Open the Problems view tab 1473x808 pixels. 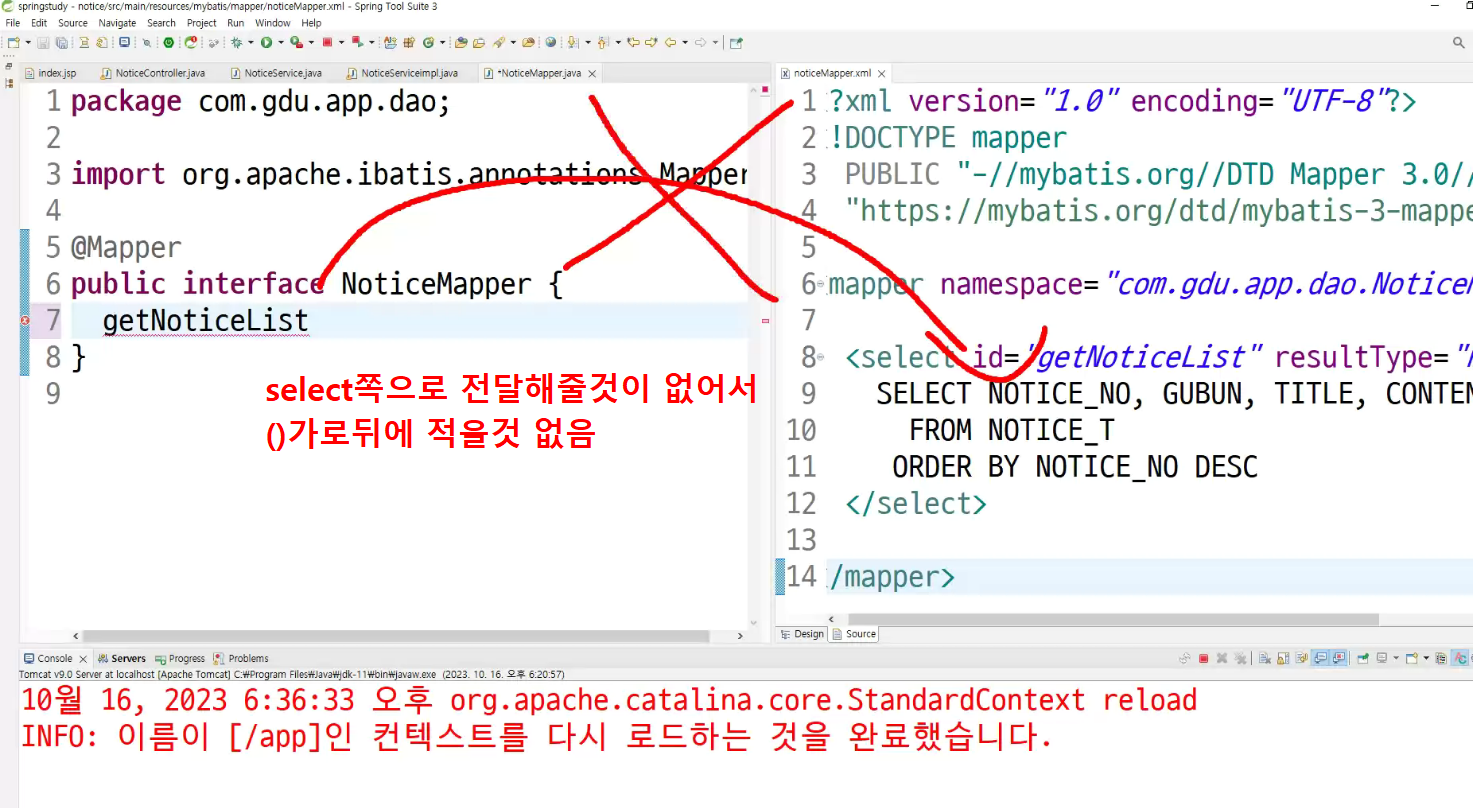coord(241,659)
